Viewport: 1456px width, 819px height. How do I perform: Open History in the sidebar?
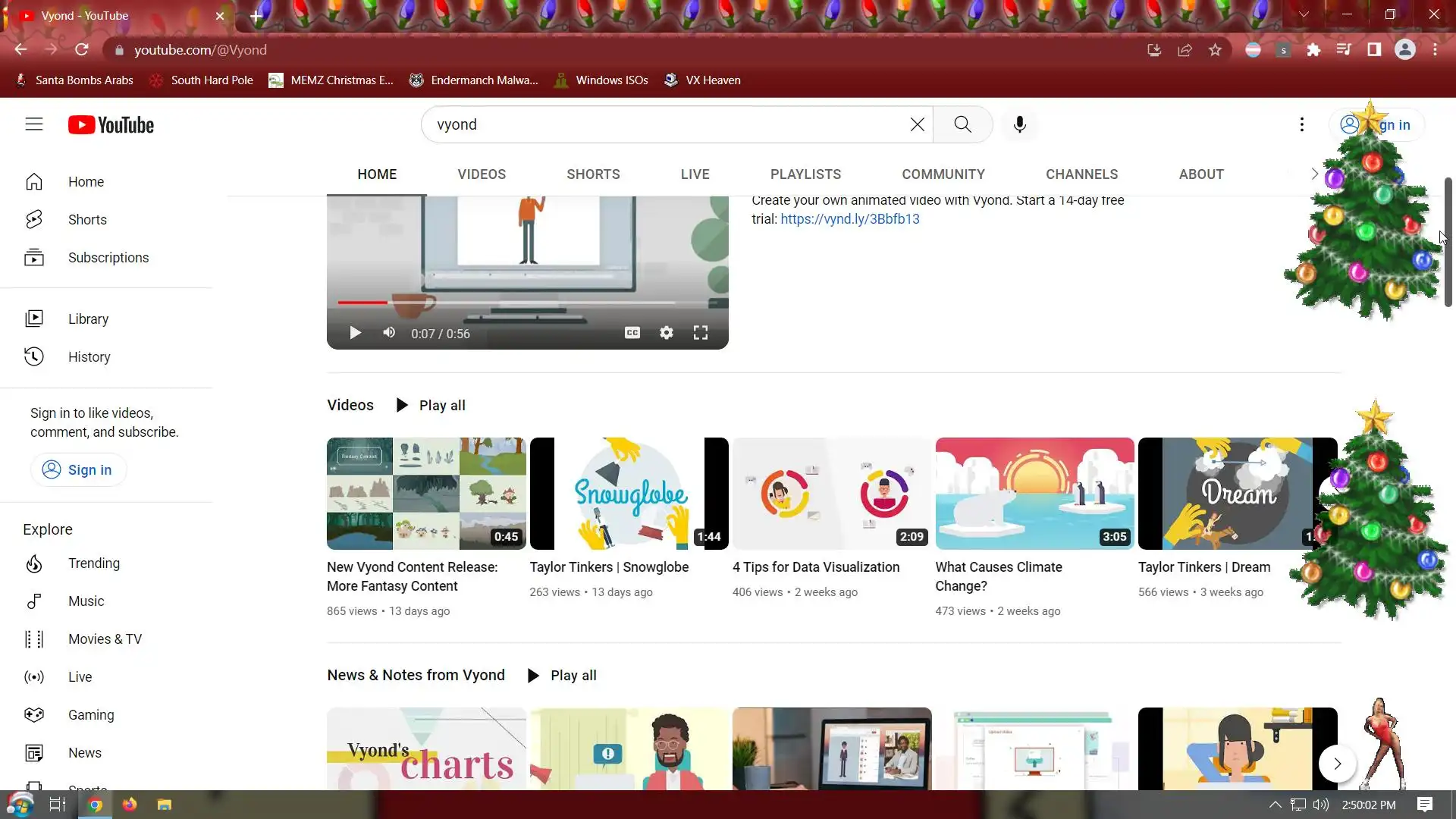click(x=89, y=357)
